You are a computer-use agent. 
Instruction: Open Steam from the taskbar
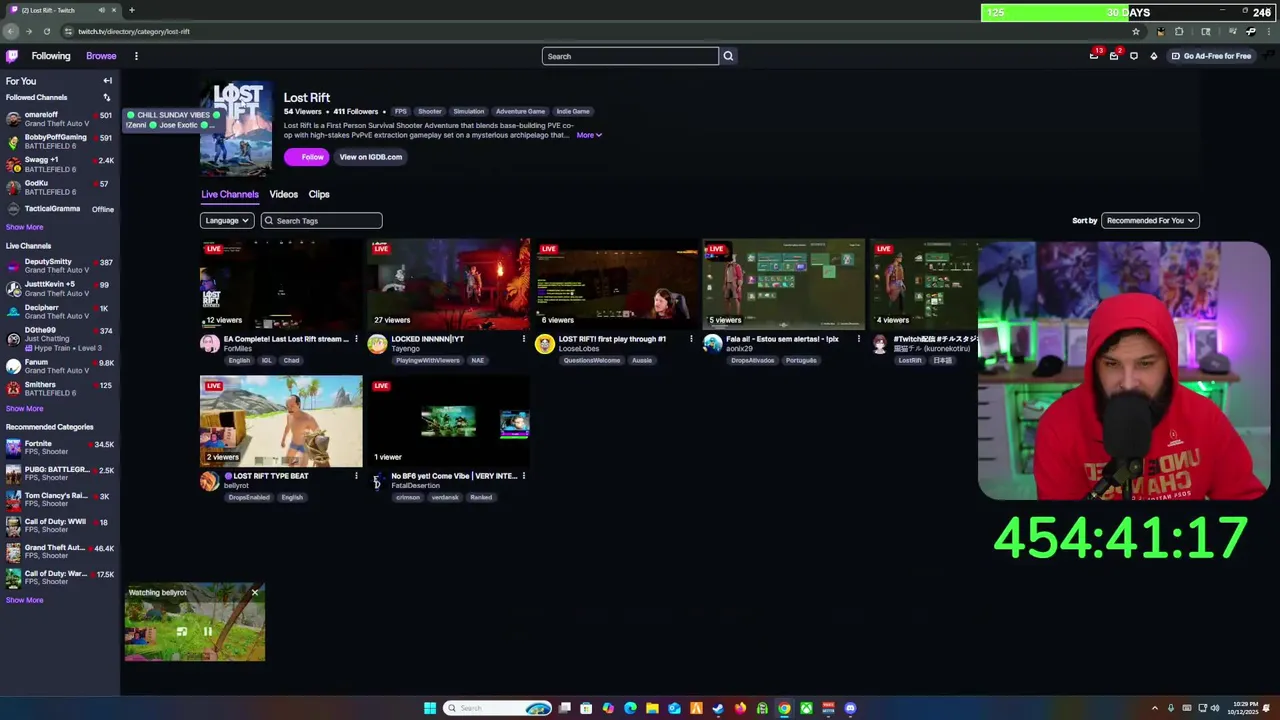click(x=718, y=708)
